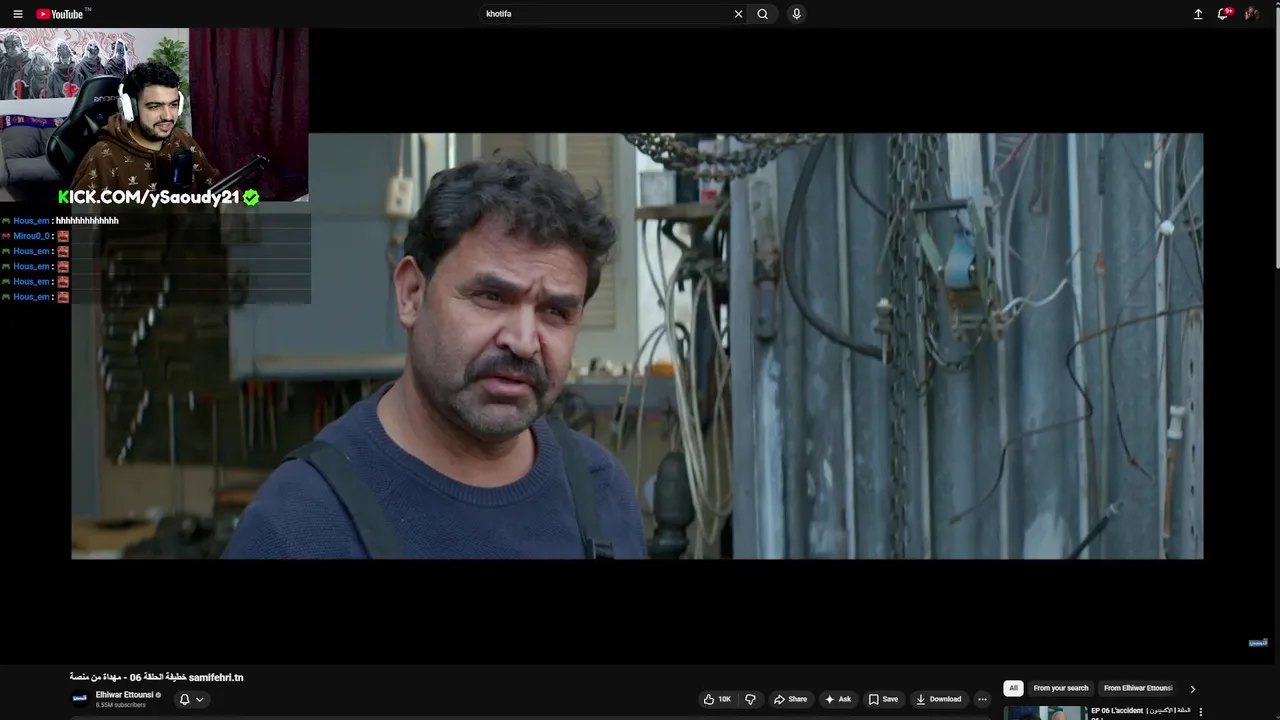Click the 8.55M subscribers count text
This screenshot has width=1280, height=720.
(x=121, y=705)
